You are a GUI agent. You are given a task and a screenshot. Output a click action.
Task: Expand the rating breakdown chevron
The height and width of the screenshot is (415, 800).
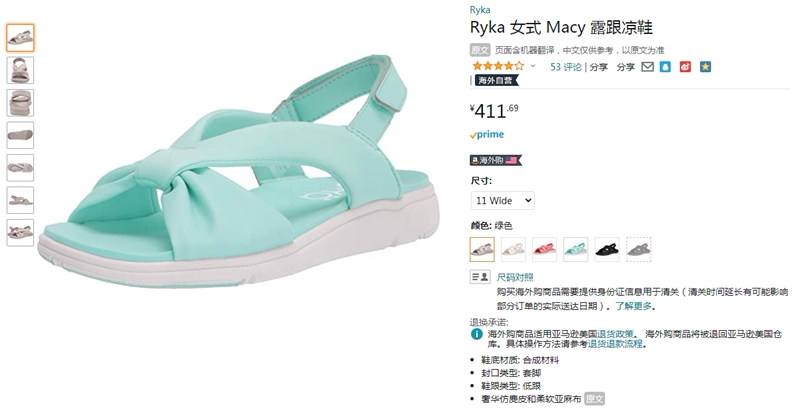(x=533, y=67)
